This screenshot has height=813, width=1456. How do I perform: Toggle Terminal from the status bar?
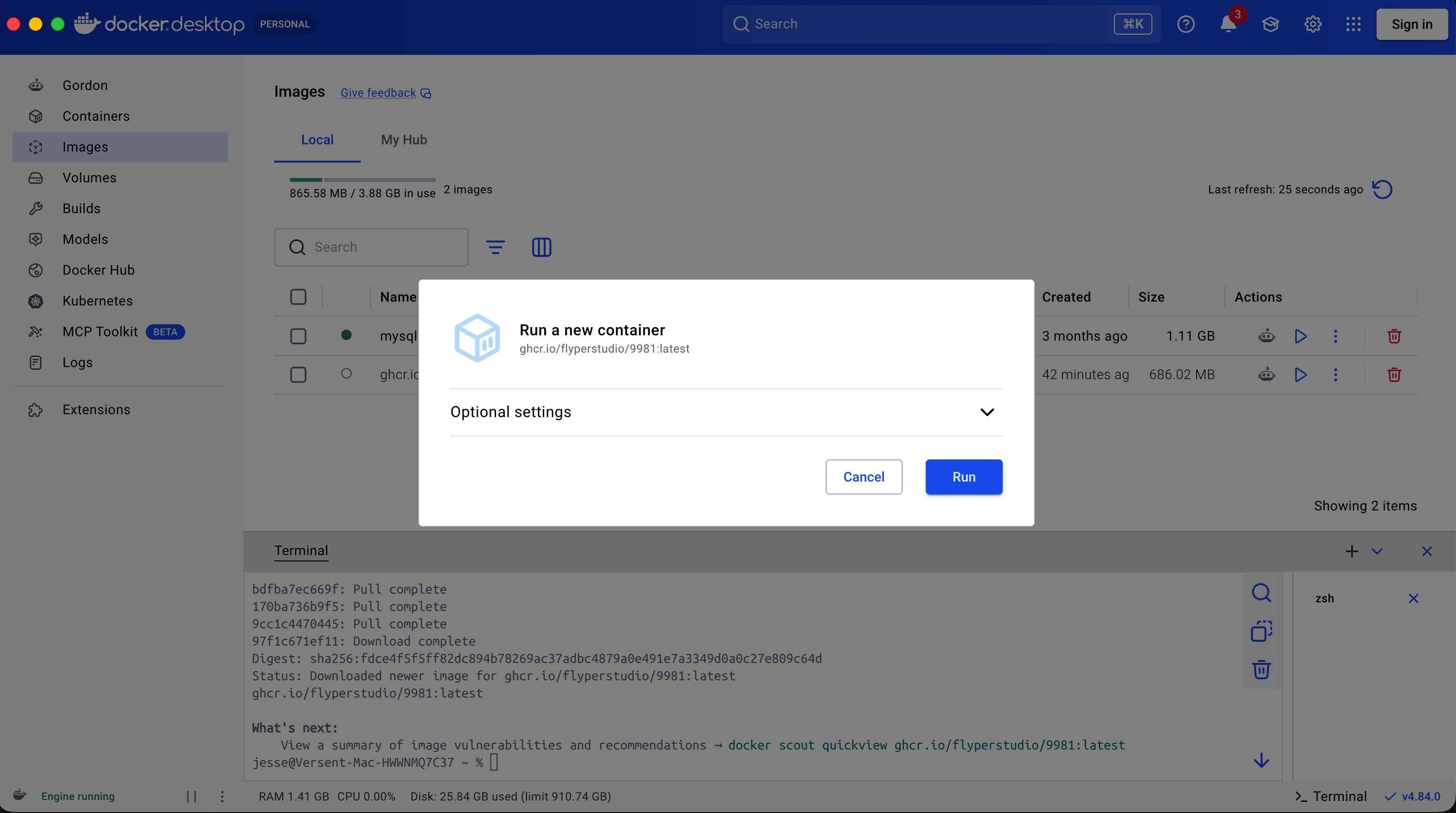click(x=1330, y=797)
